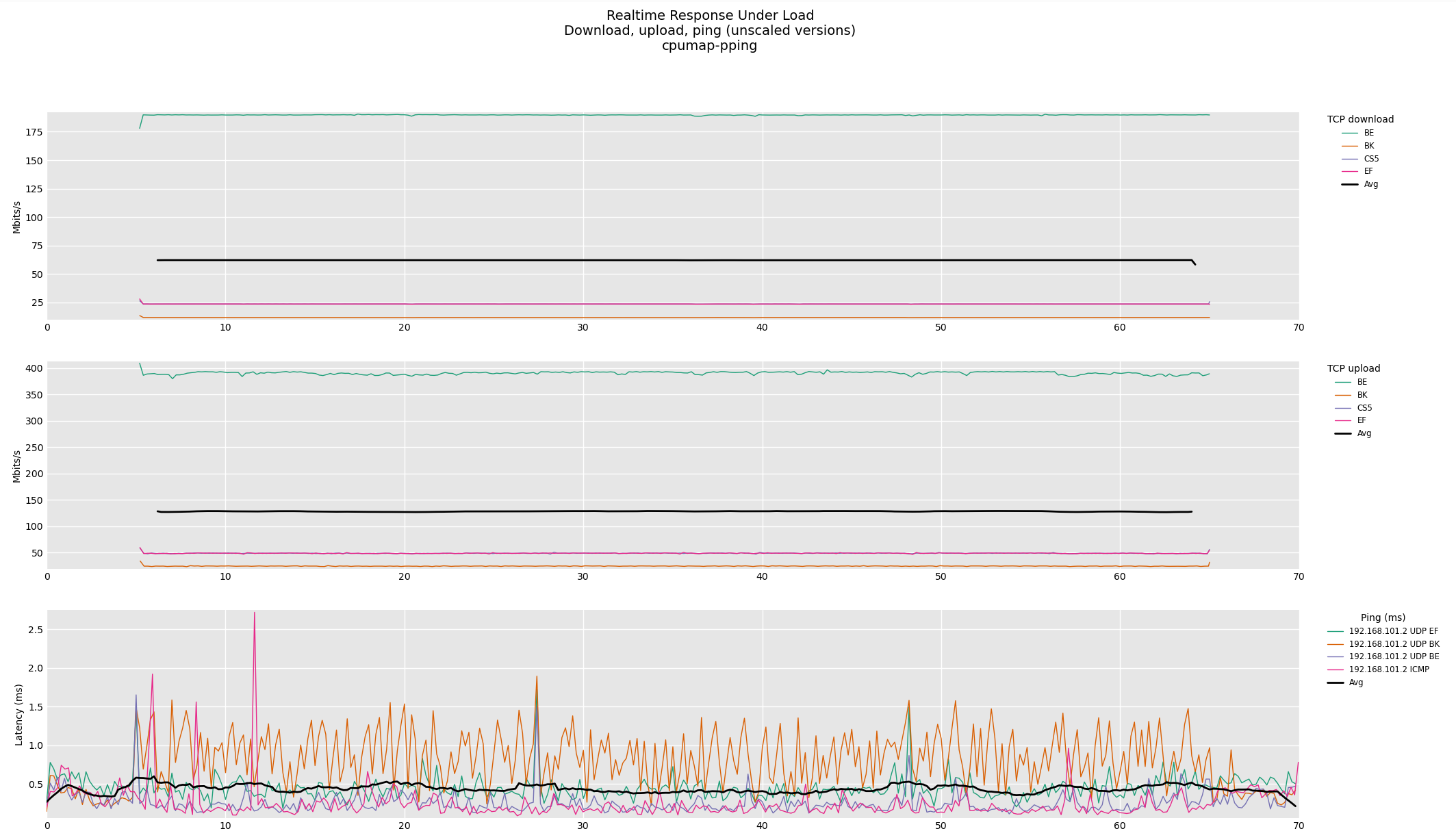Click the BK entry in TCP download legend
The height and width of the screenshot is (831, 1456).
(x=1368, y=146)
